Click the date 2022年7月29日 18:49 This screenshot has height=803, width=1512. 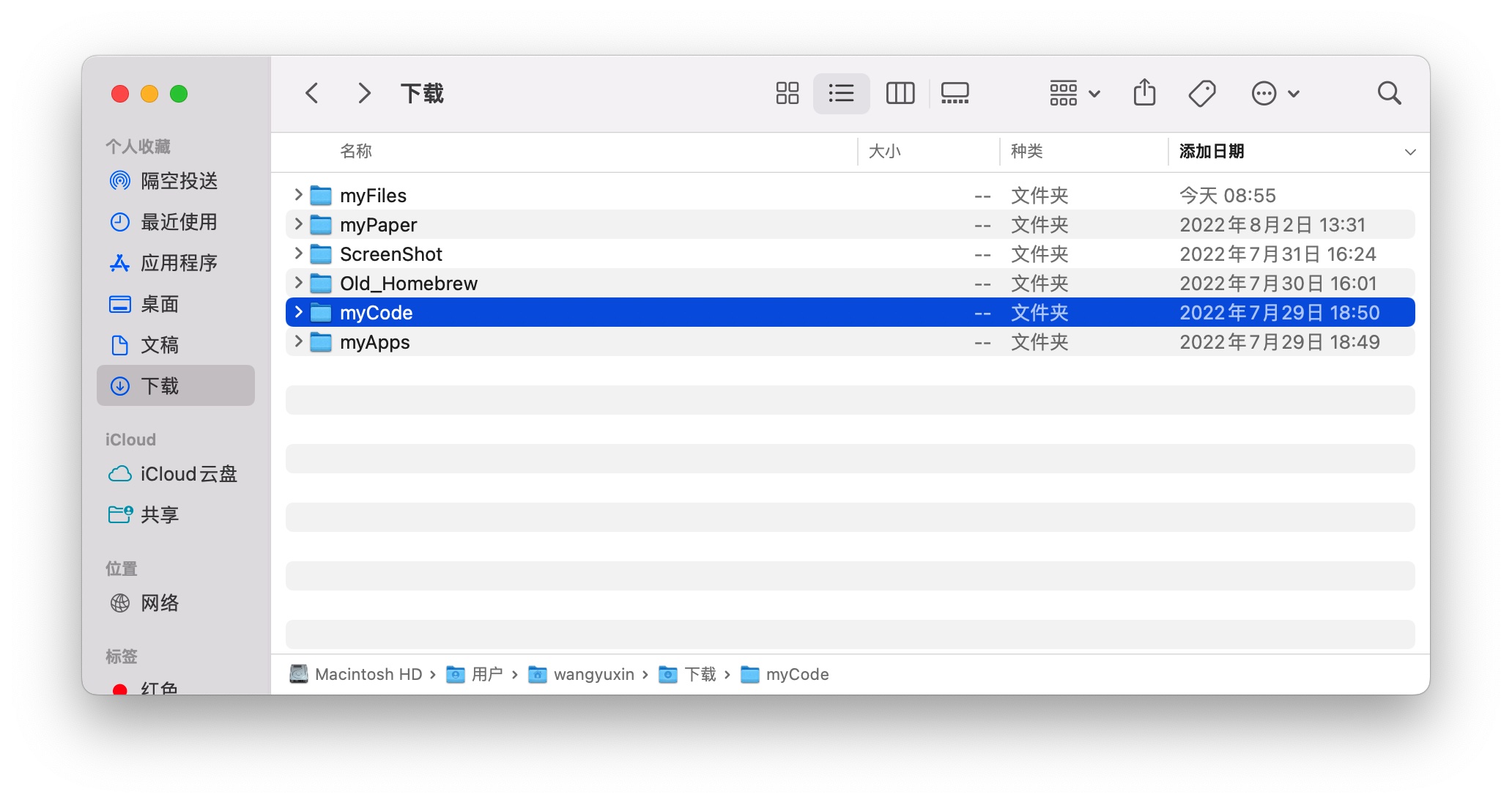1280,342
